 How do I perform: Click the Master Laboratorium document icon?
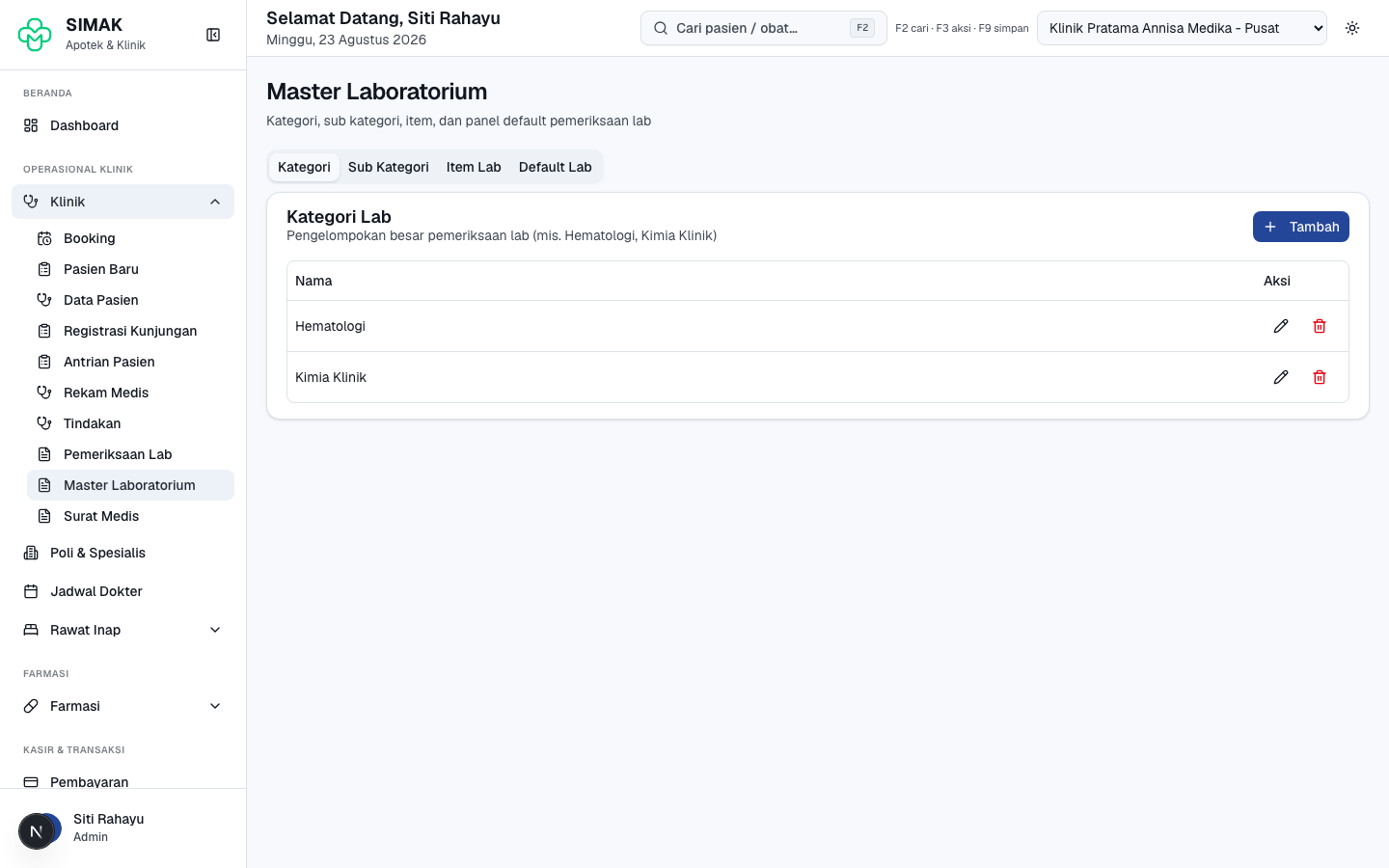click(x=44, y=485)
